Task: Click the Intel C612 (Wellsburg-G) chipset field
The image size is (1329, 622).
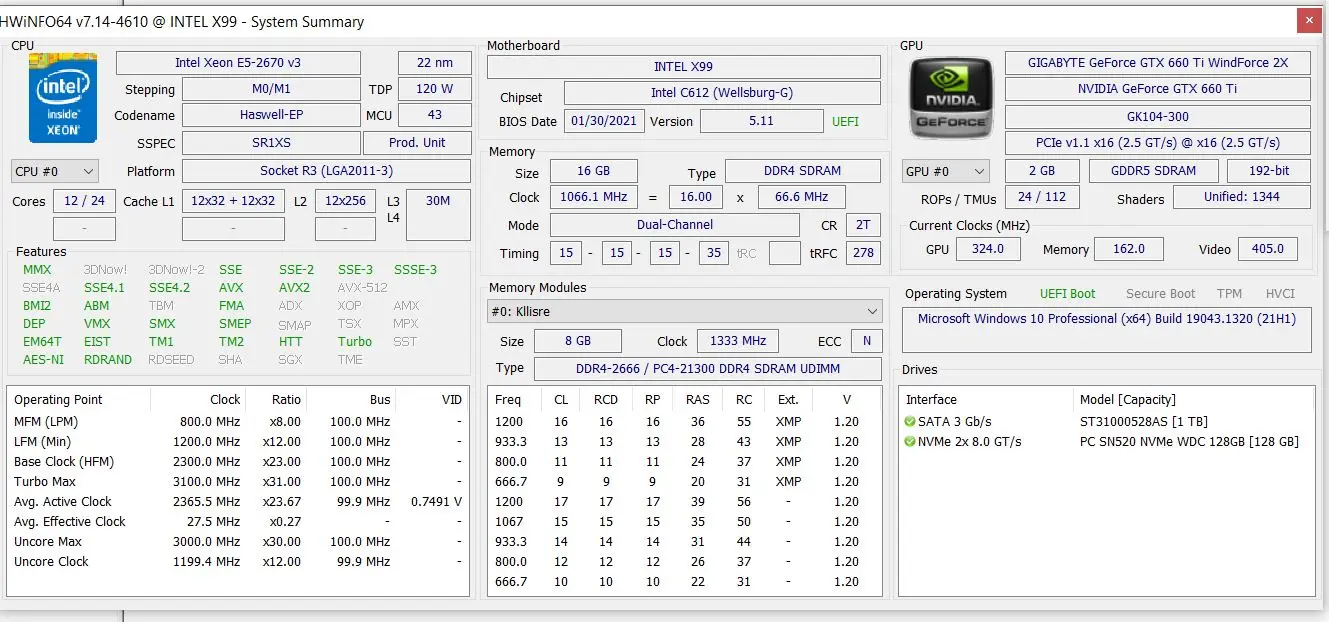Action: [x=722, y=93]
